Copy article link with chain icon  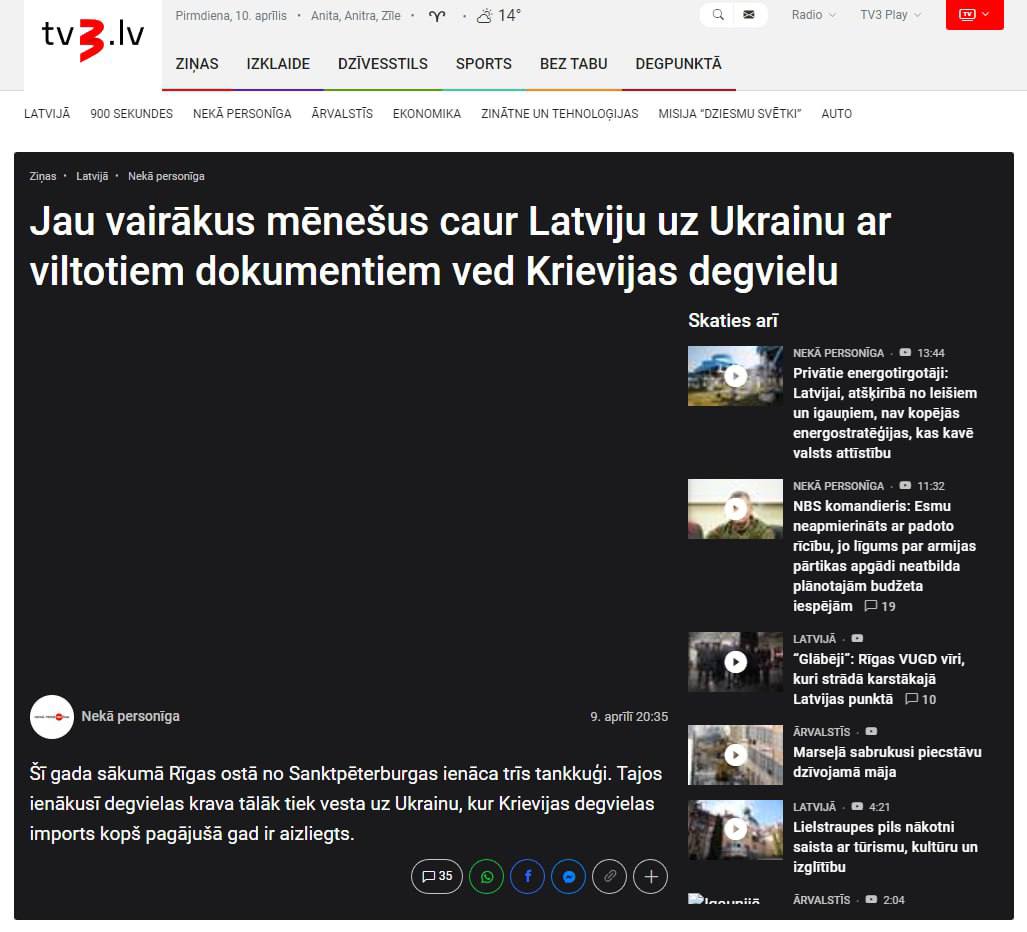pos(609,877)
